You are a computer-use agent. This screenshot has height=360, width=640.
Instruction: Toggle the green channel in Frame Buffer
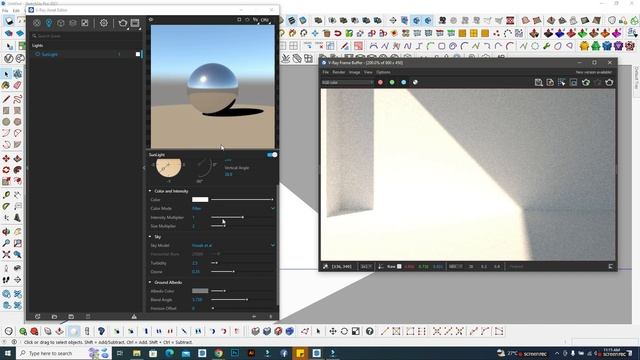coord(392,82)
